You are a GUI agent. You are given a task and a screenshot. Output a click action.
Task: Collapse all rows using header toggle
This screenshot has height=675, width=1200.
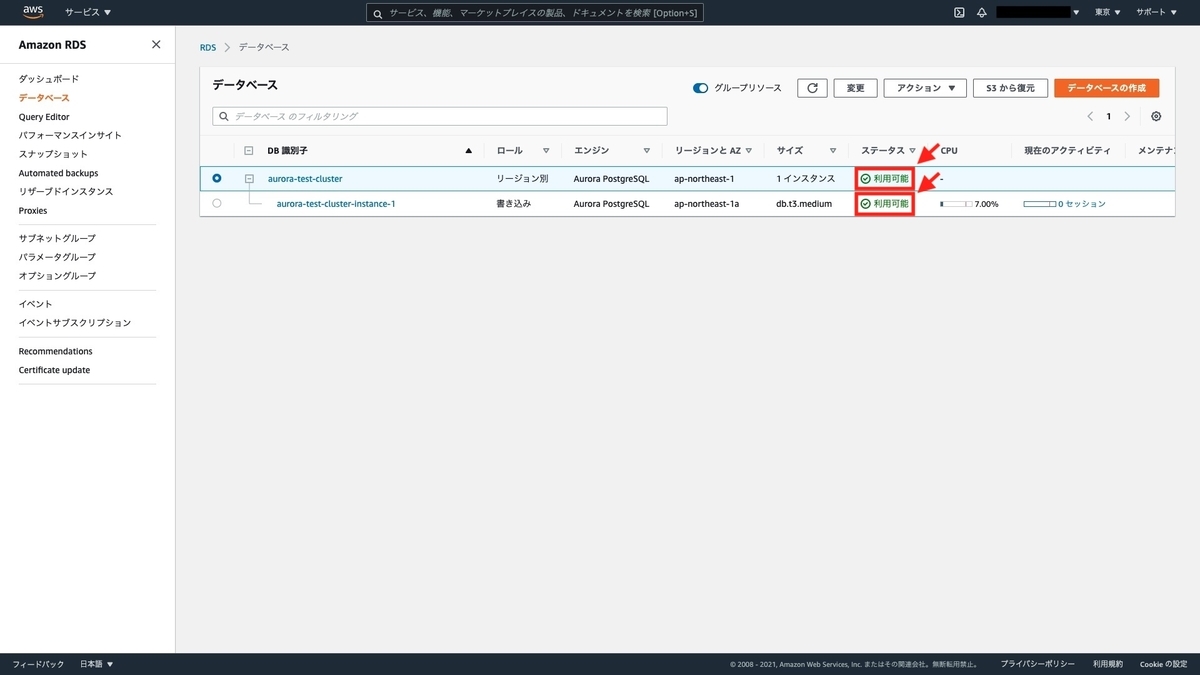pyautogui.click(x=249, y=150)
